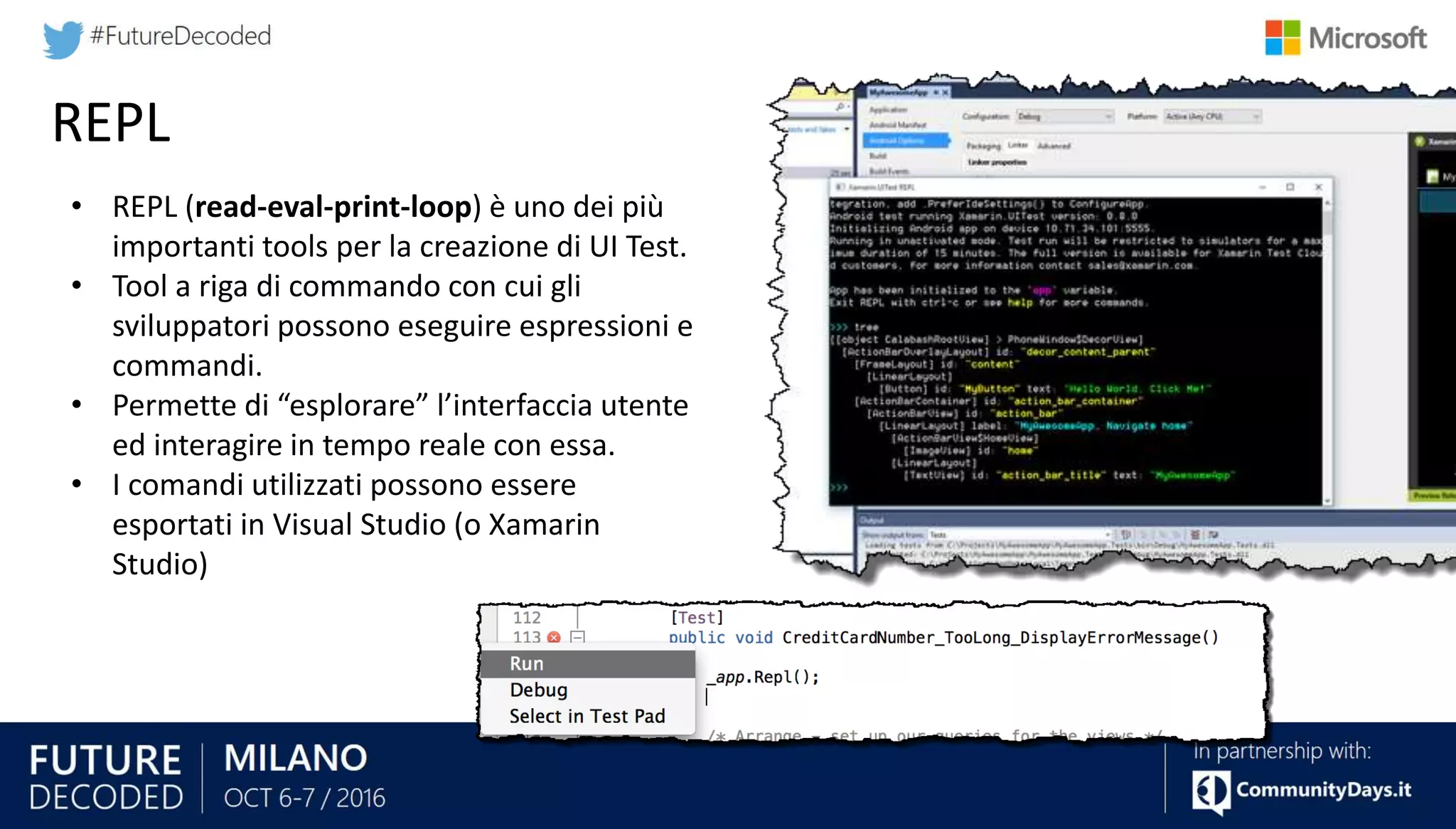
Task: Close the Xamarin.UITest REPL window
Action: point(1319,187)
